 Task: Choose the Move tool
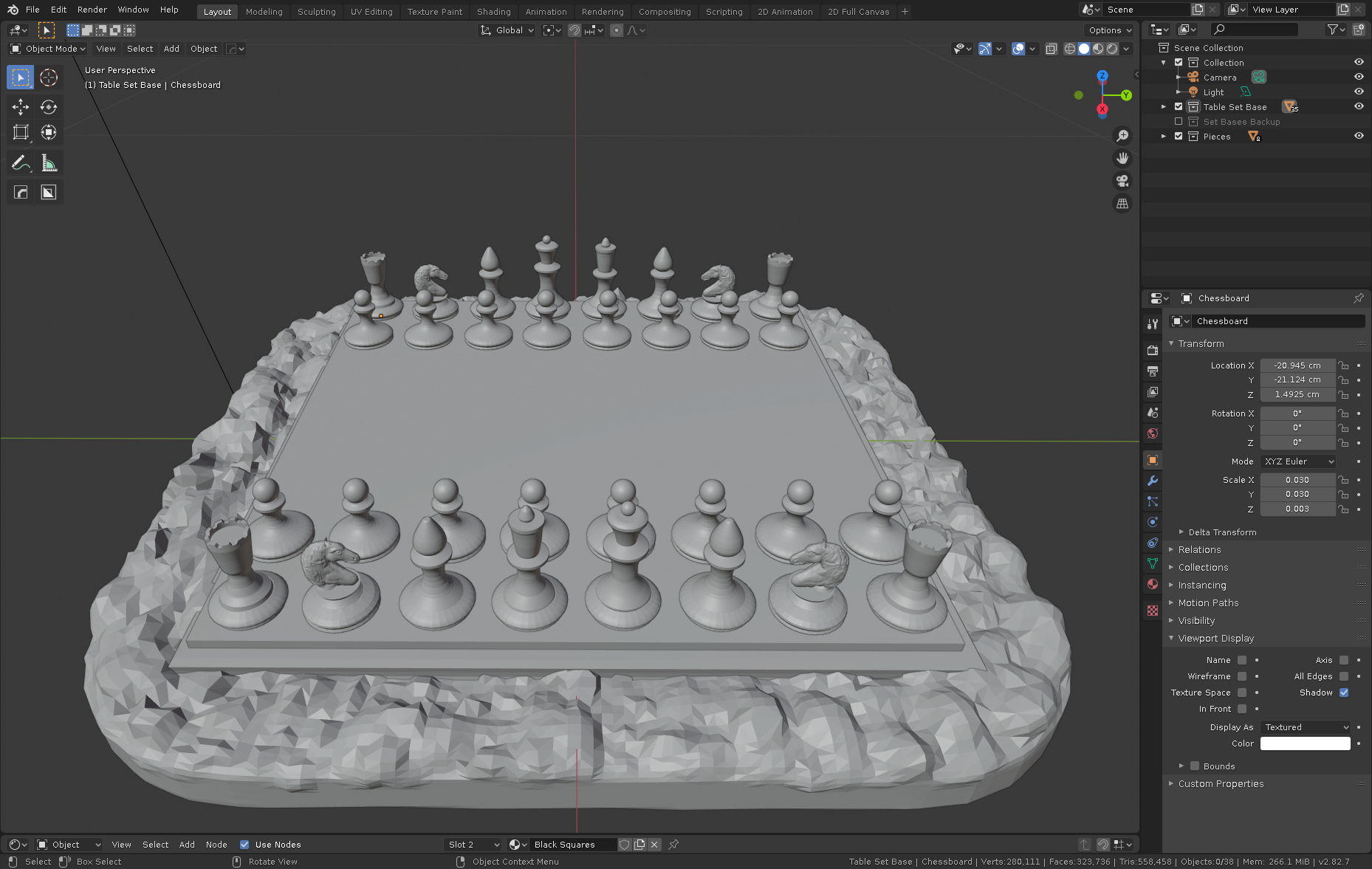[21, 107]
